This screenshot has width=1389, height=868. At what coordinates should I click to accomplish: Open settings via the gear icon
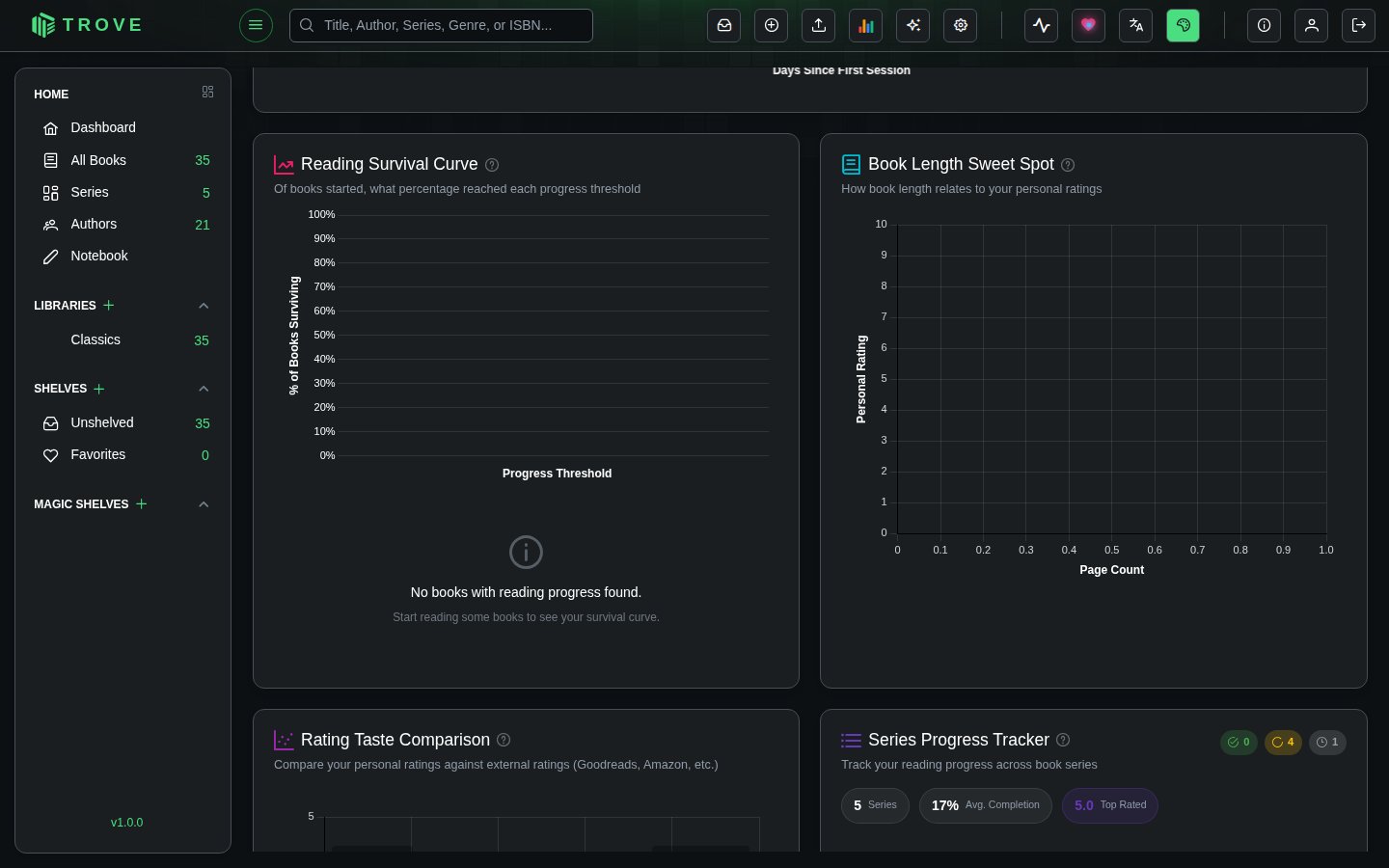[961, 25]
